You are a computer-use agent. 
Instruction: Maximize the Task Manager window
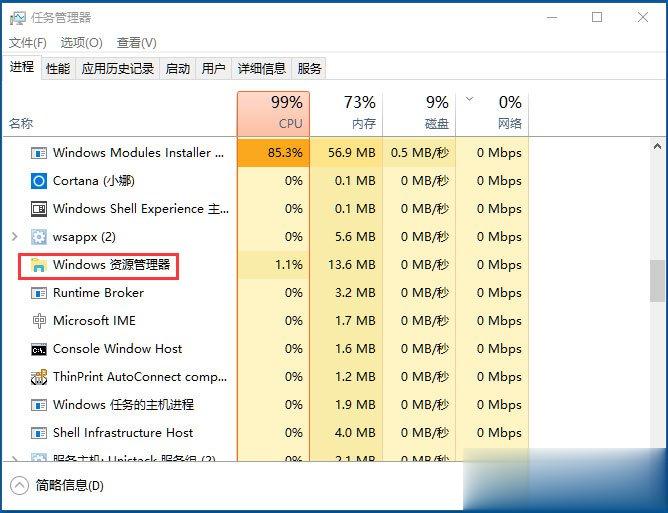[x=597, y=17]
